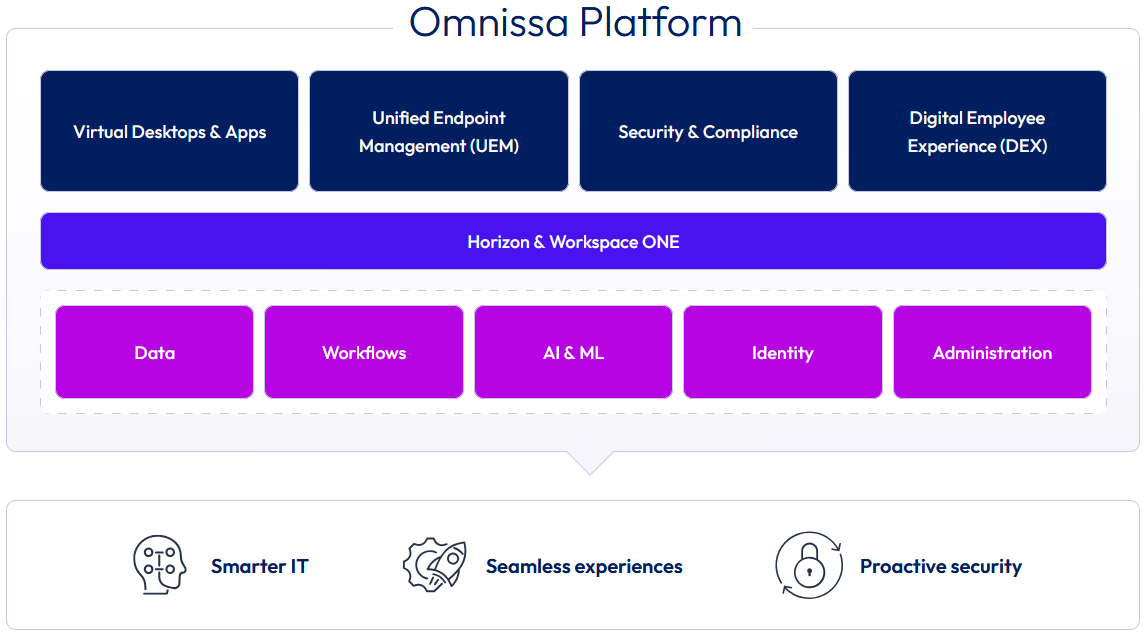Select the Unified Endpoint Management (UEM) tile
The width and height of the screenshot is (1145, 636).
(x=439, y=131)
